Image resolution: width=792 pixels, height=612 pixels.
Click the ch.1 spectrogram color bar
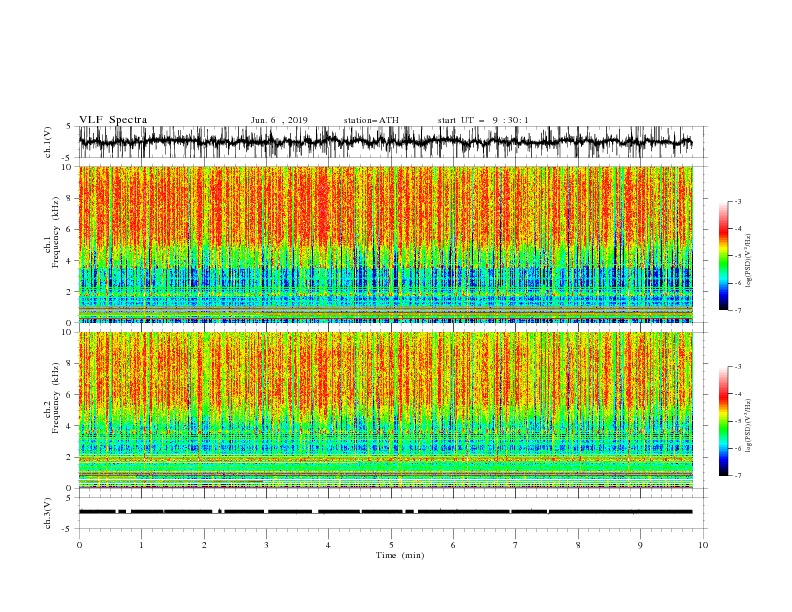723,256
